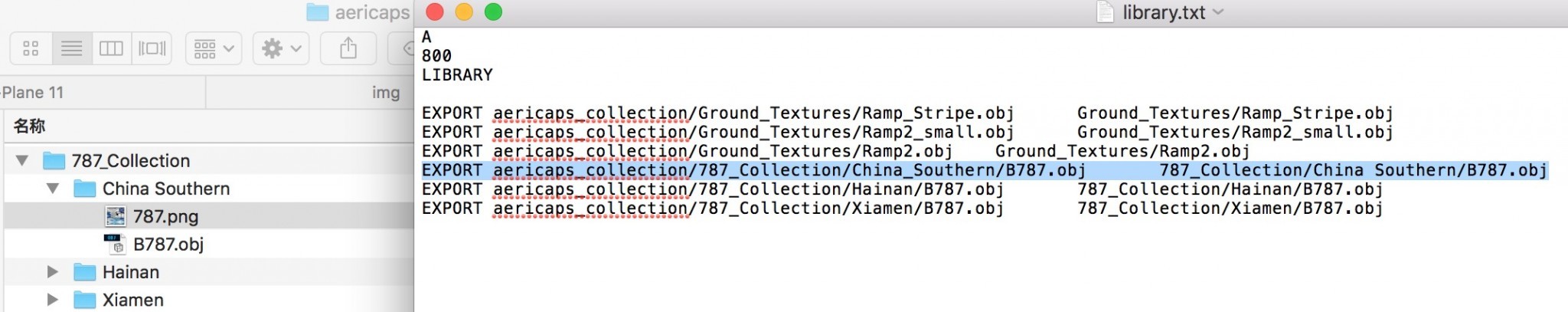Switch Finder to column view

pos(112,49)
